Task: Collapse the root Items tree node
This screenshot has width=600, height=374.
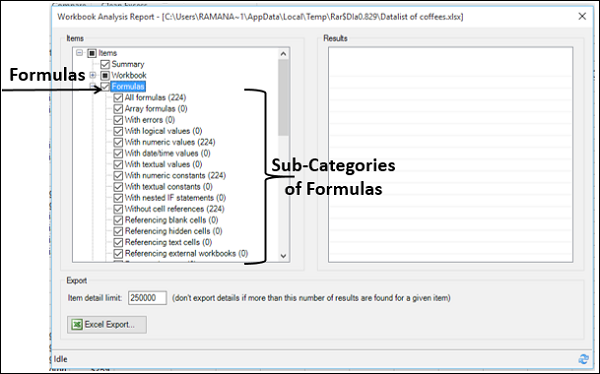Action: pyautogui.click(x=79, y=53)
